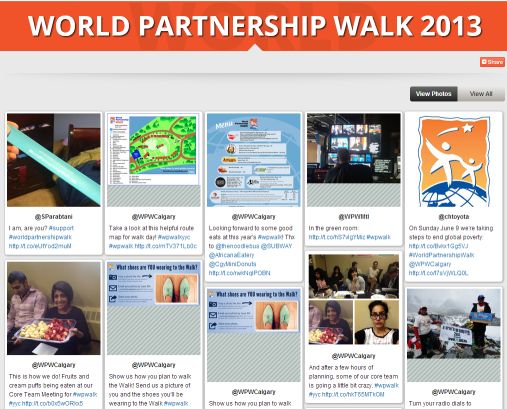This screenshot has height=409, width=507.
Task: Switch to the View All tab
Action: click(x=481, y=94)
